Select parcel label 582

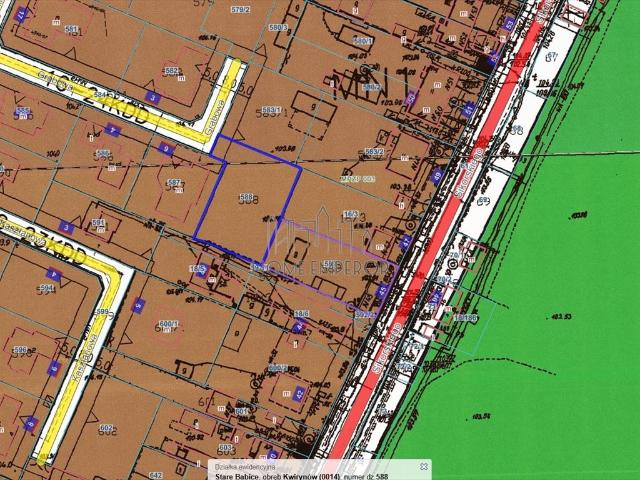coord(171,71)
